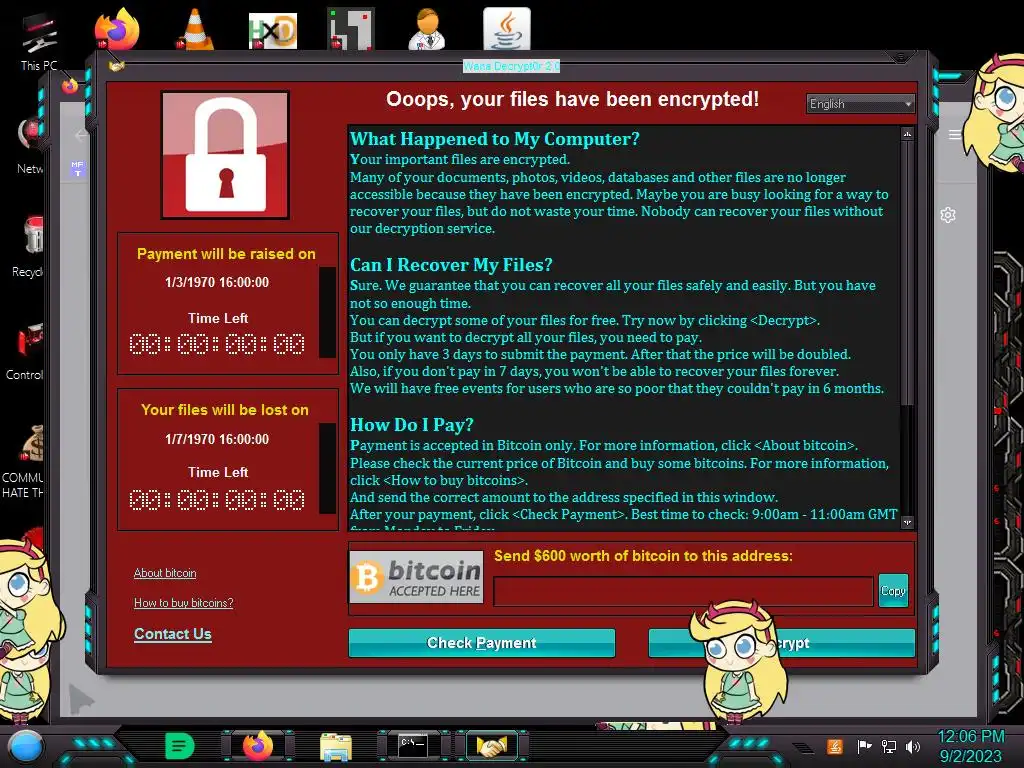Screen dimensions: 1024x768
Task: Follow the About bitcoin link
Action: pos(165,573)
